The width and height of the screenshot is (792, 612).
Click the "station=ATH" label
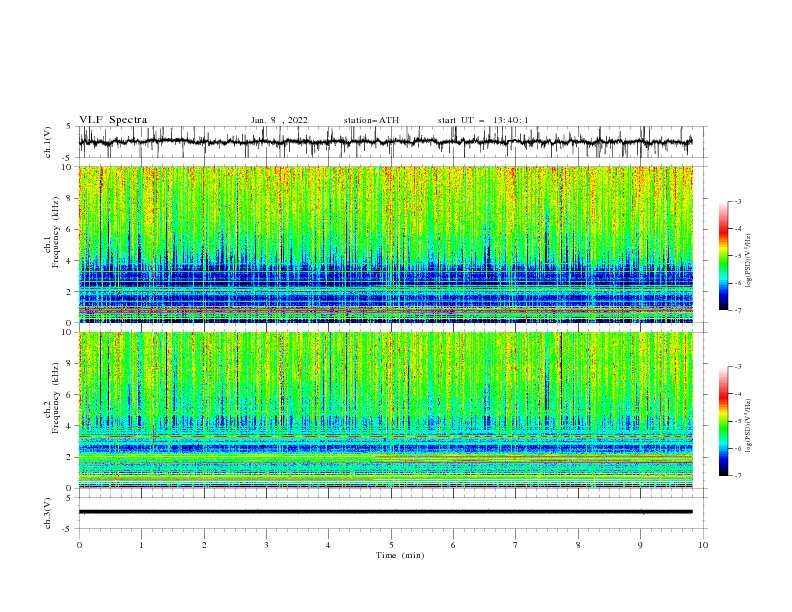371,120
